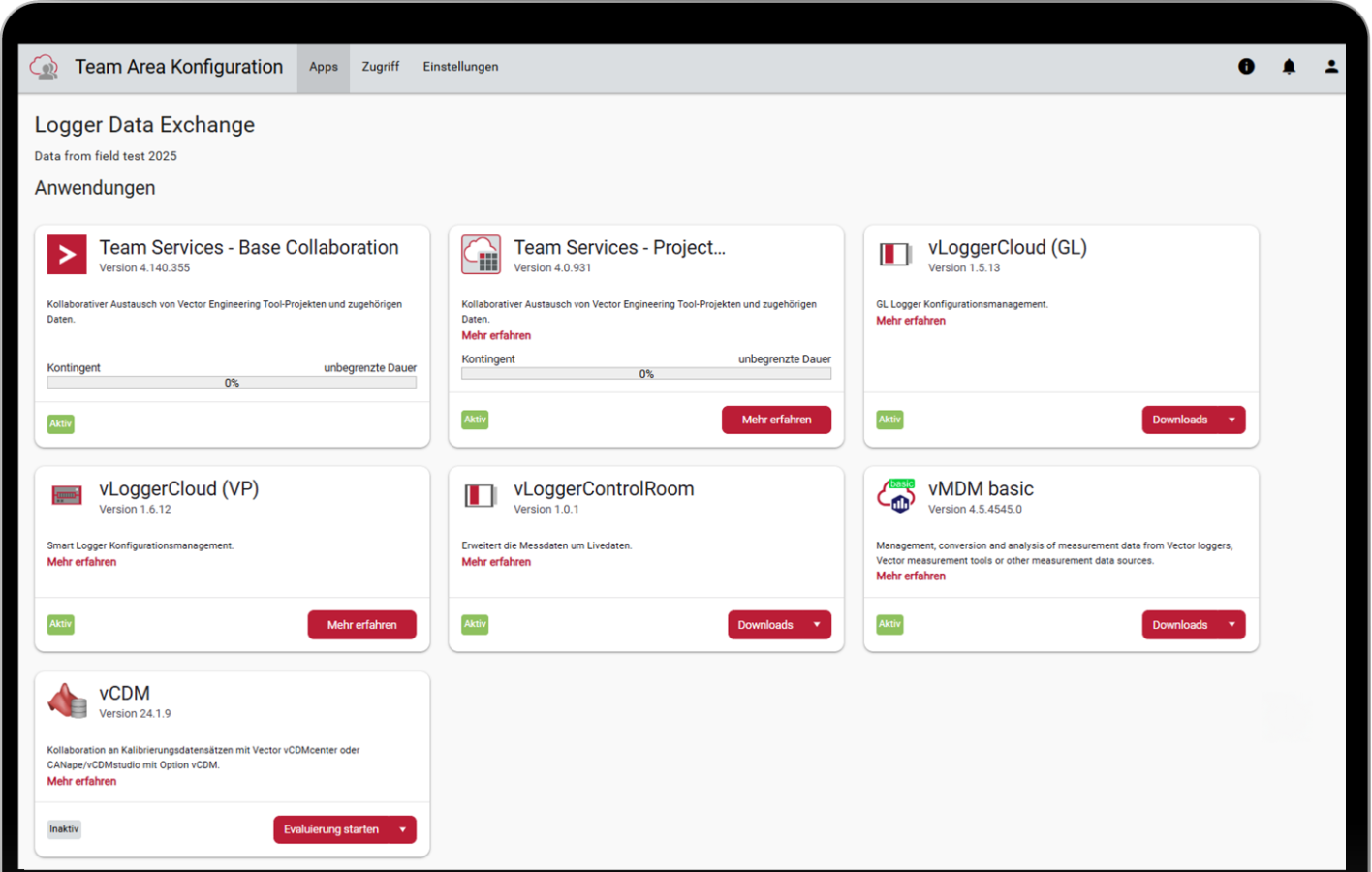Click 'Version 4.140.355' text
Screen dimensions: 1372x872
144,268
